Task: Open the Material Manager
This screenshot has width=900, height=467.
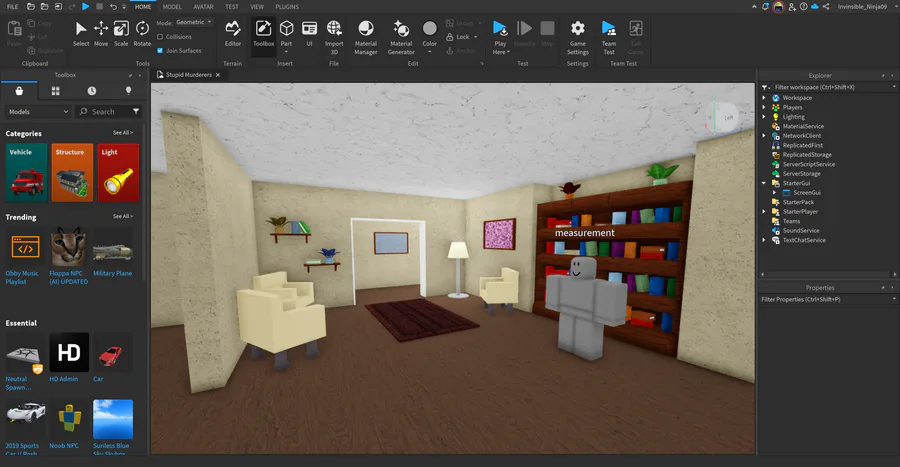Action: coord(366,37)
